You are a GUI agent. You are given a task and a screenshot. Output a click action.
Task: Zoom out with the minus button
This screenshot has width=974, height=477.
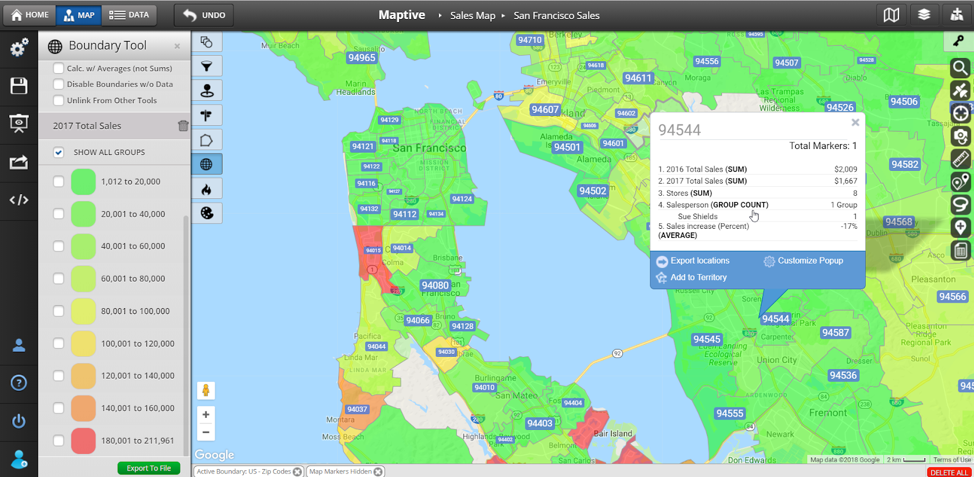206,432
